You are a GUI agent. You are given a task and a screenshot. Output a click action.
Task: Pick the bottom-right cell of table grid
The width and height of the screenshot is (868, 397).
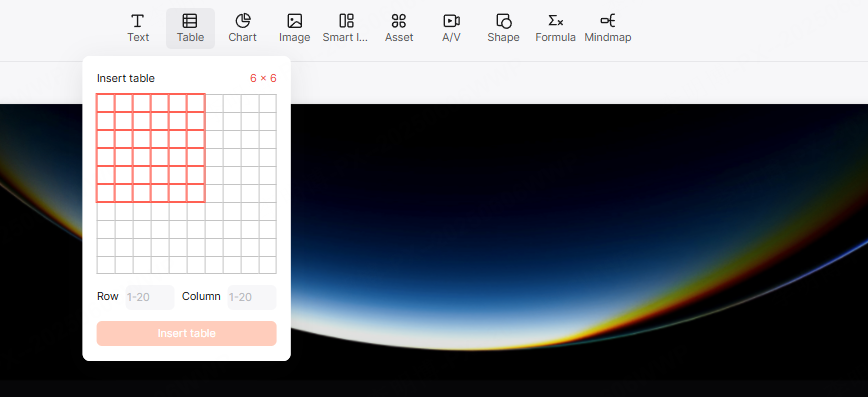[267, 265]
